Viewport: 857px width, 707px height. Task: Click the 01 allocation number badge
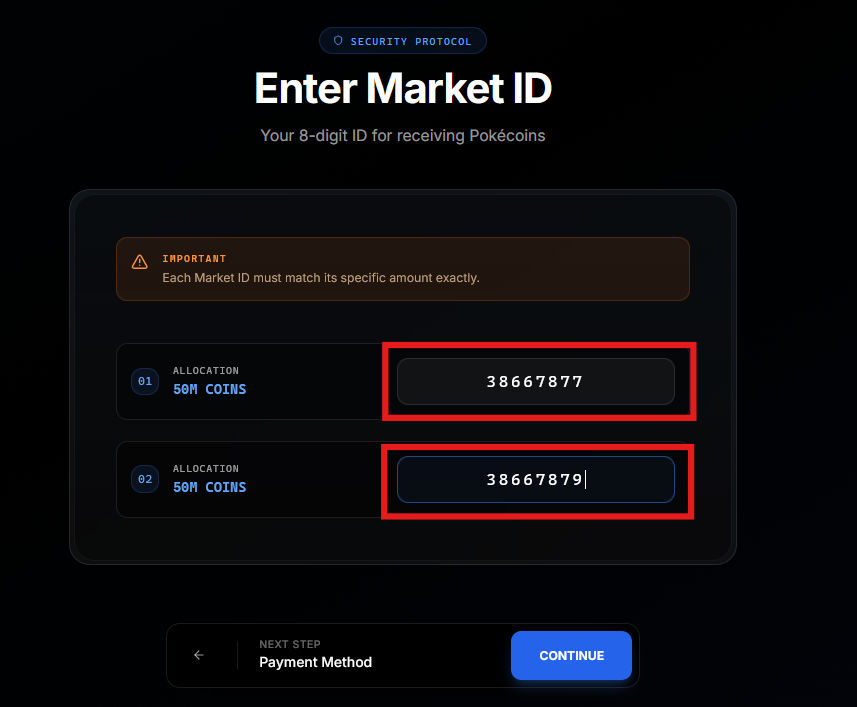click(x=145, y=381)
